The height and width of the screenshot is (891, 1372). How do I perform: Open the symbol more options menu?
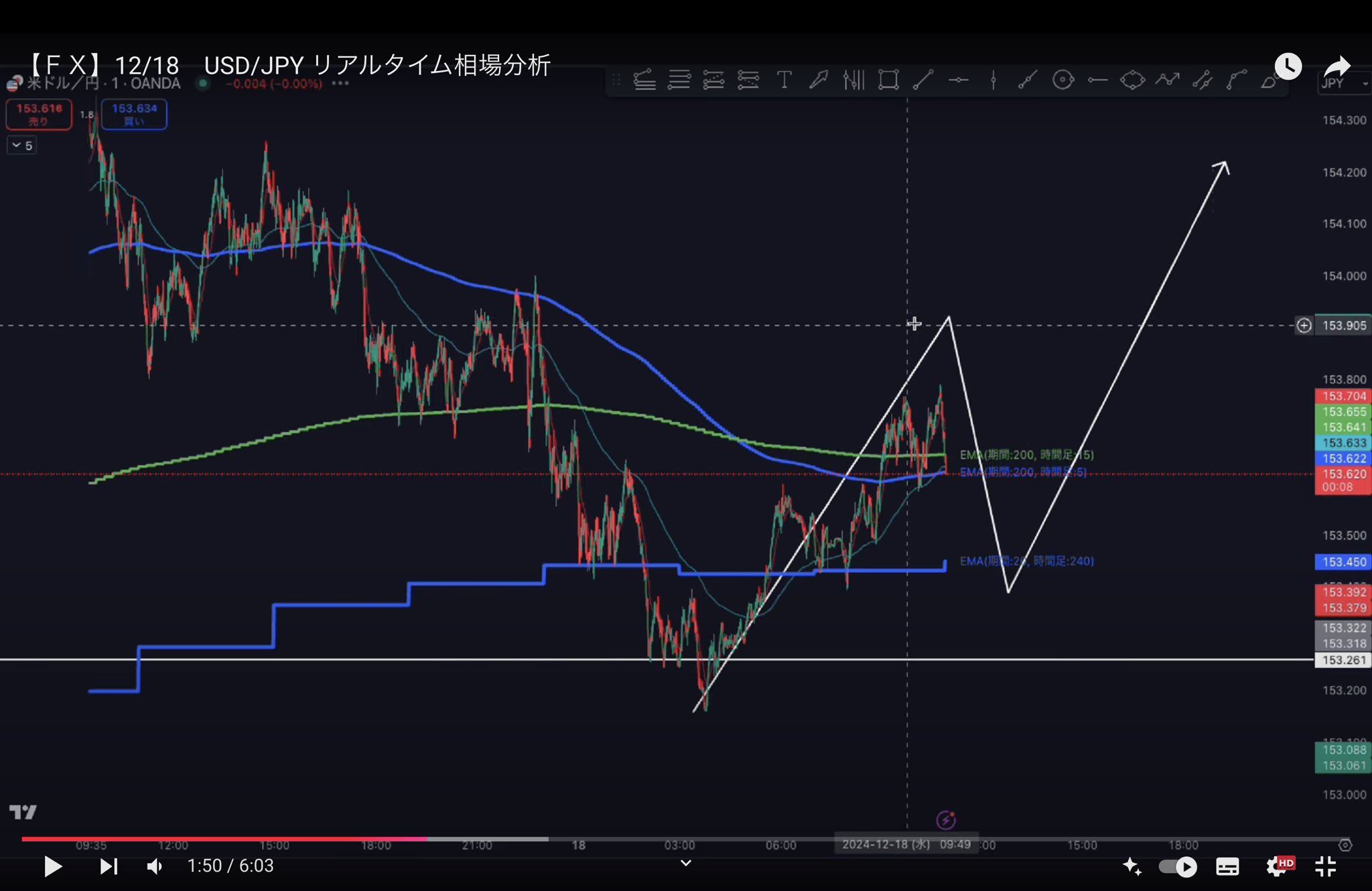[x=340, y=84]
